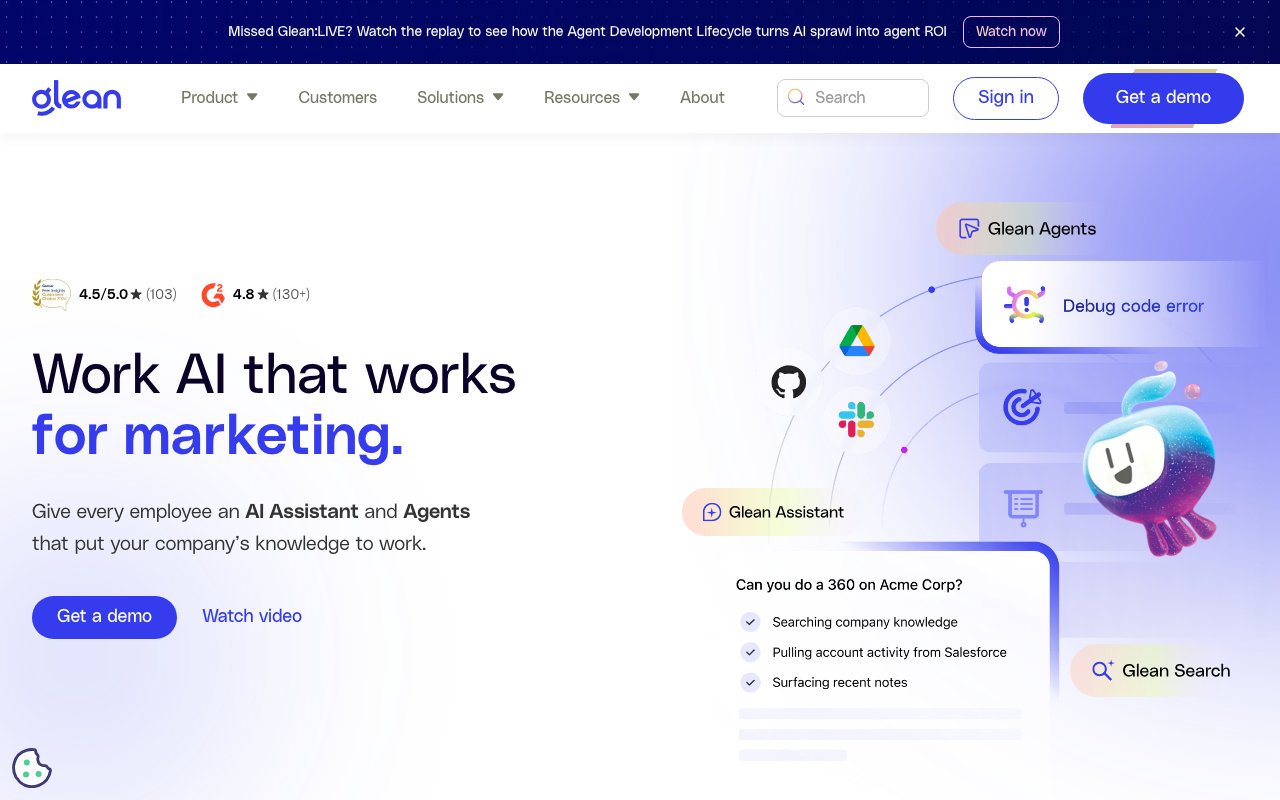Image resolution: width=1280 pixels, height=800 pixels.
Task: Focus the Search input field
Action: point(853,98)
